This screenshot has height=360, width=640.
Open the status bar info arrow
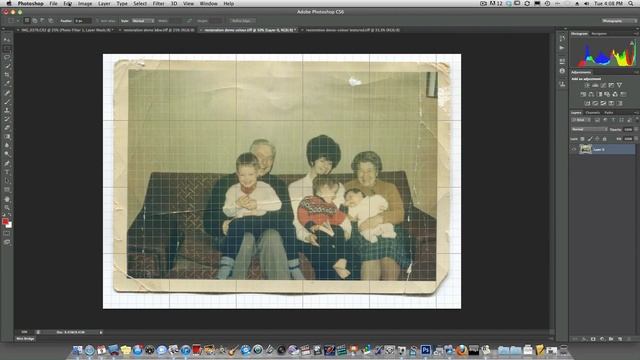pyautogui.click(x=101, y=332)
